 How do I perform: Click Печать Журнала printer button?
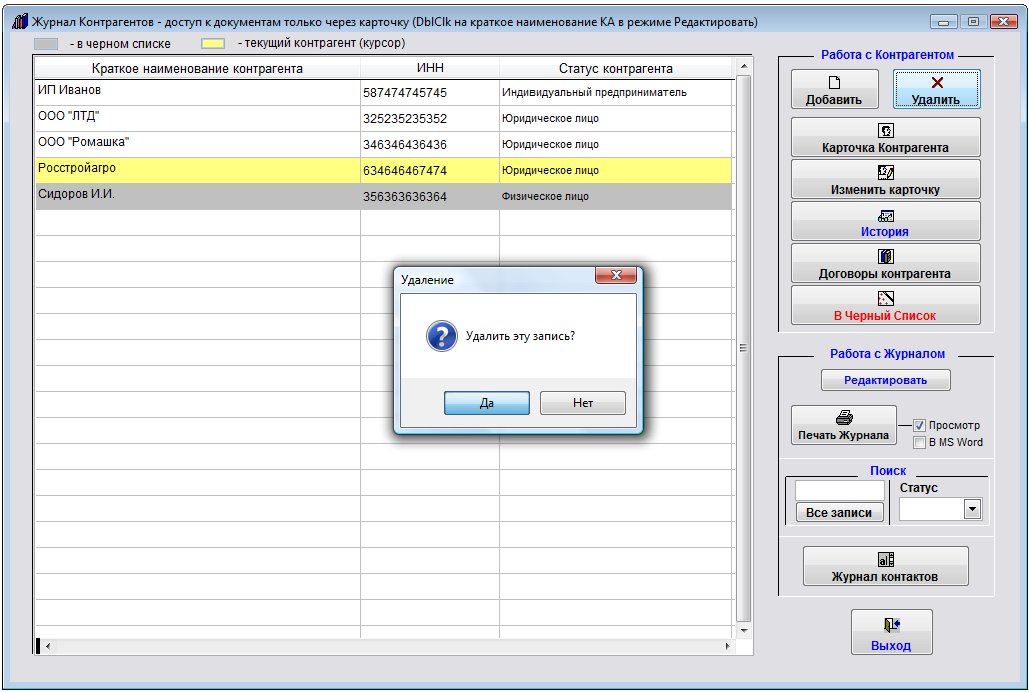[x=843, y=426]
